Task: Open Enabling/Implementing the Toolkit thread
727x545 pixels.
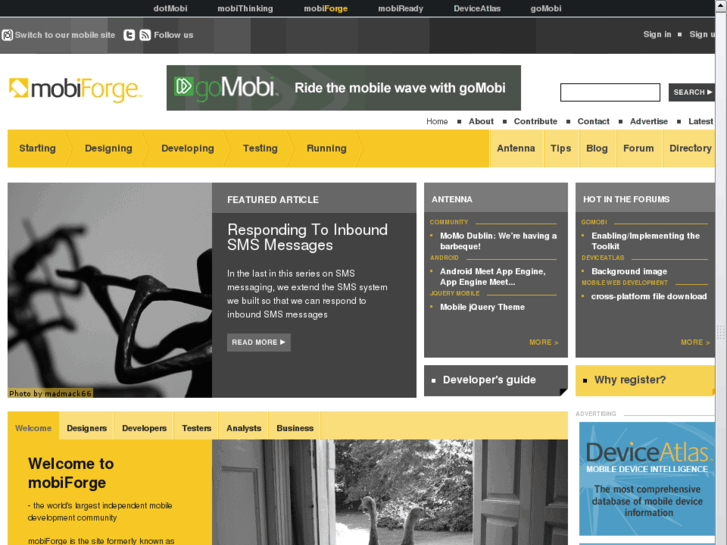Action: pos(645,241)
